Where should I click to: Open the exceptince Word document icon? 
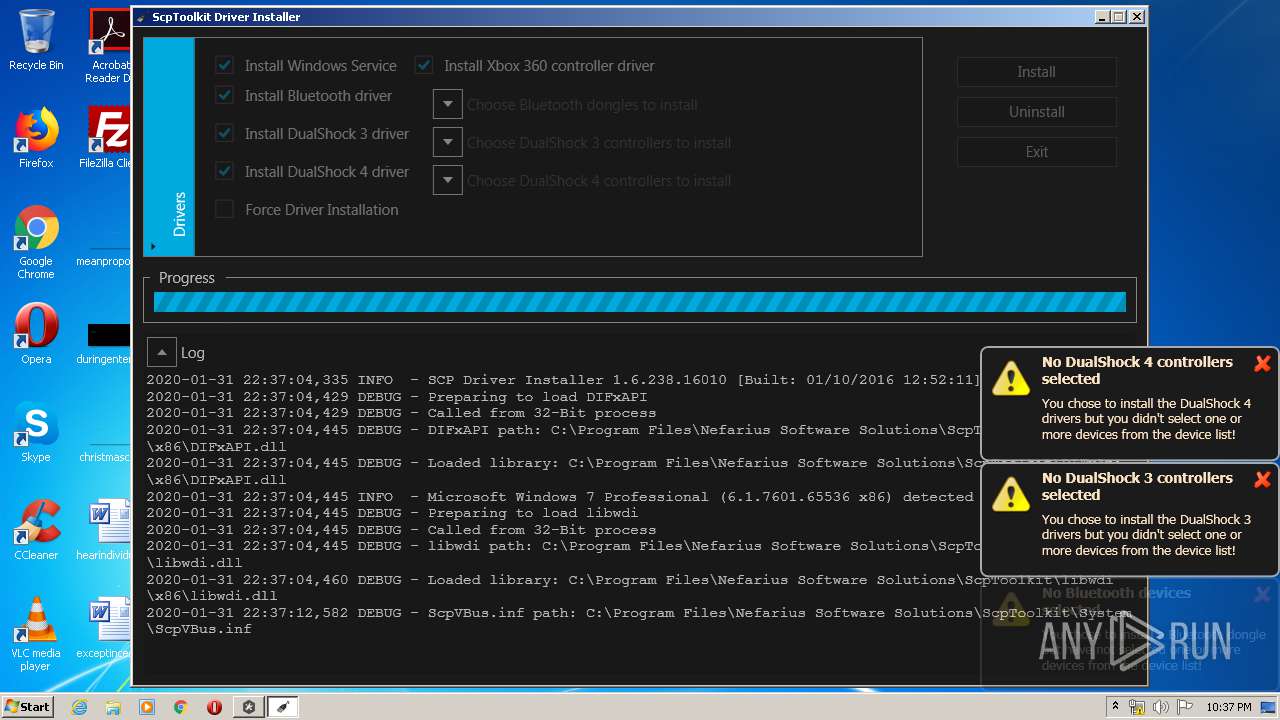click(x=108, y=628)
